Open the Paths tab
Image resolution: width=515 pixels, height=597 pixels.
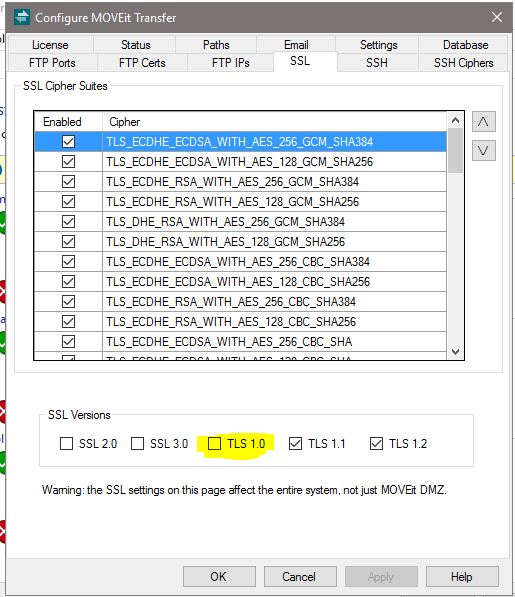[216, 45]
